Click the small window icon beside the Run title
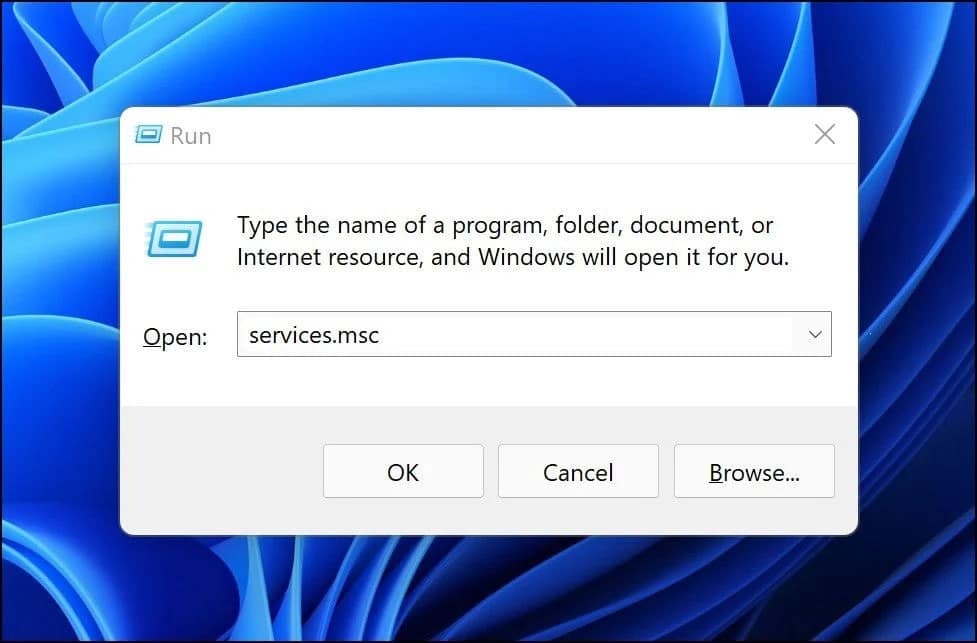Viewport: 977px width, 643px height. coord(148,133)
